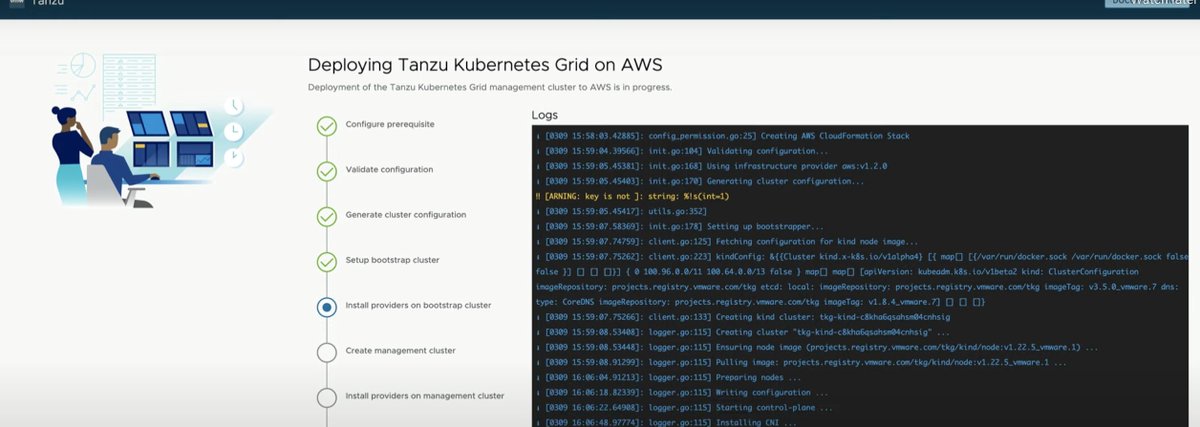
Task: Click the green checkmark beside Generate cluster configuration
Action: pos(326,216)
